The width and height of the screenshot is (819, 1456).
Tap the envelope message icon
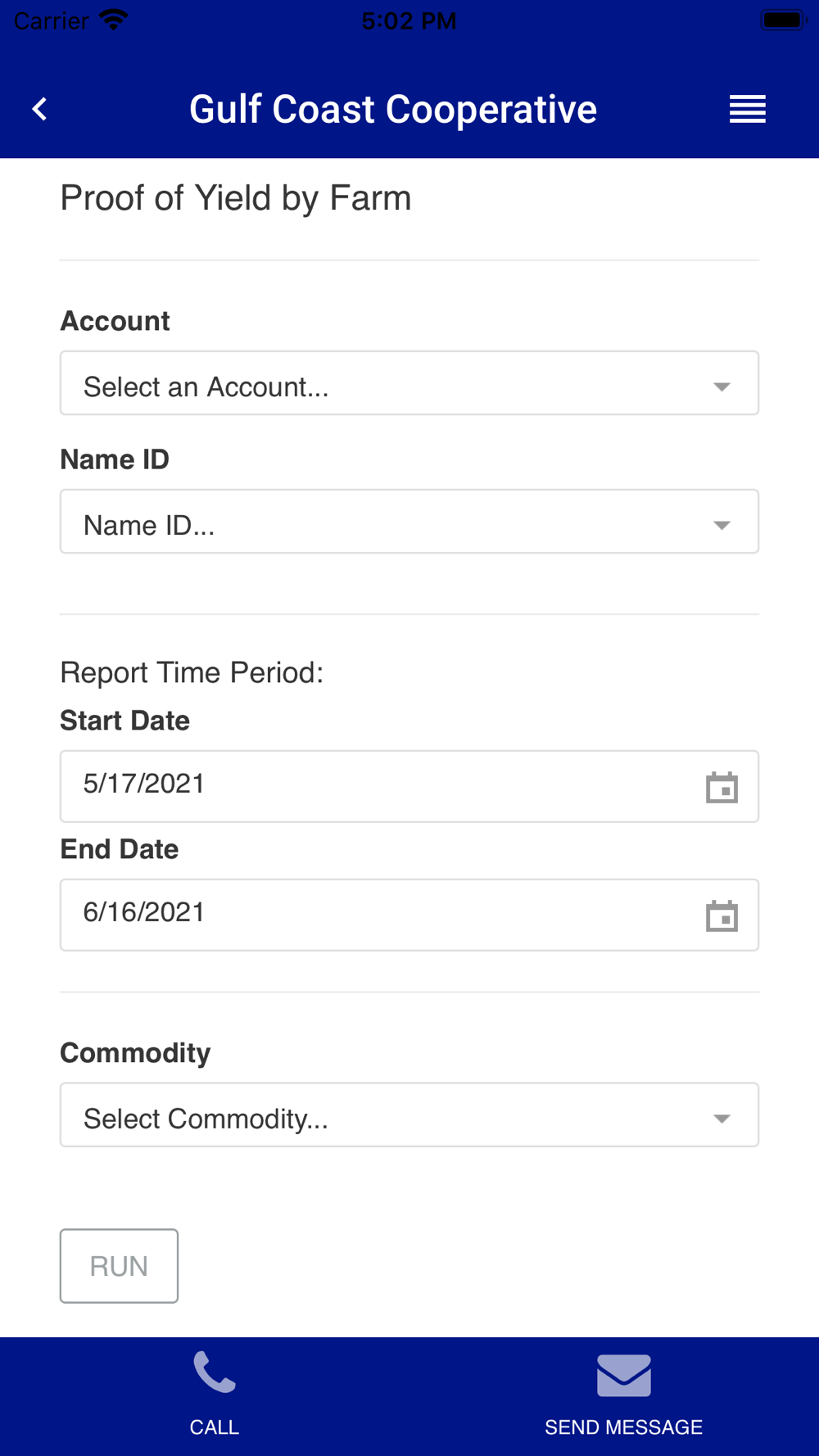624,1375
